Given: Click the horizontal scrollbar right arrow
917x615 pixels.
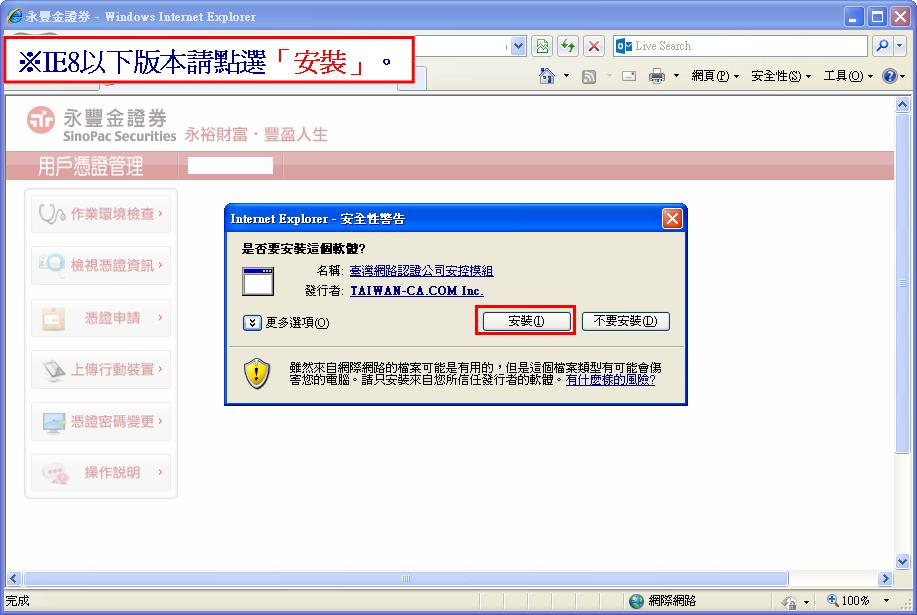Looking at the screenshot, I should pyautogui.click(x=885, y=579).
